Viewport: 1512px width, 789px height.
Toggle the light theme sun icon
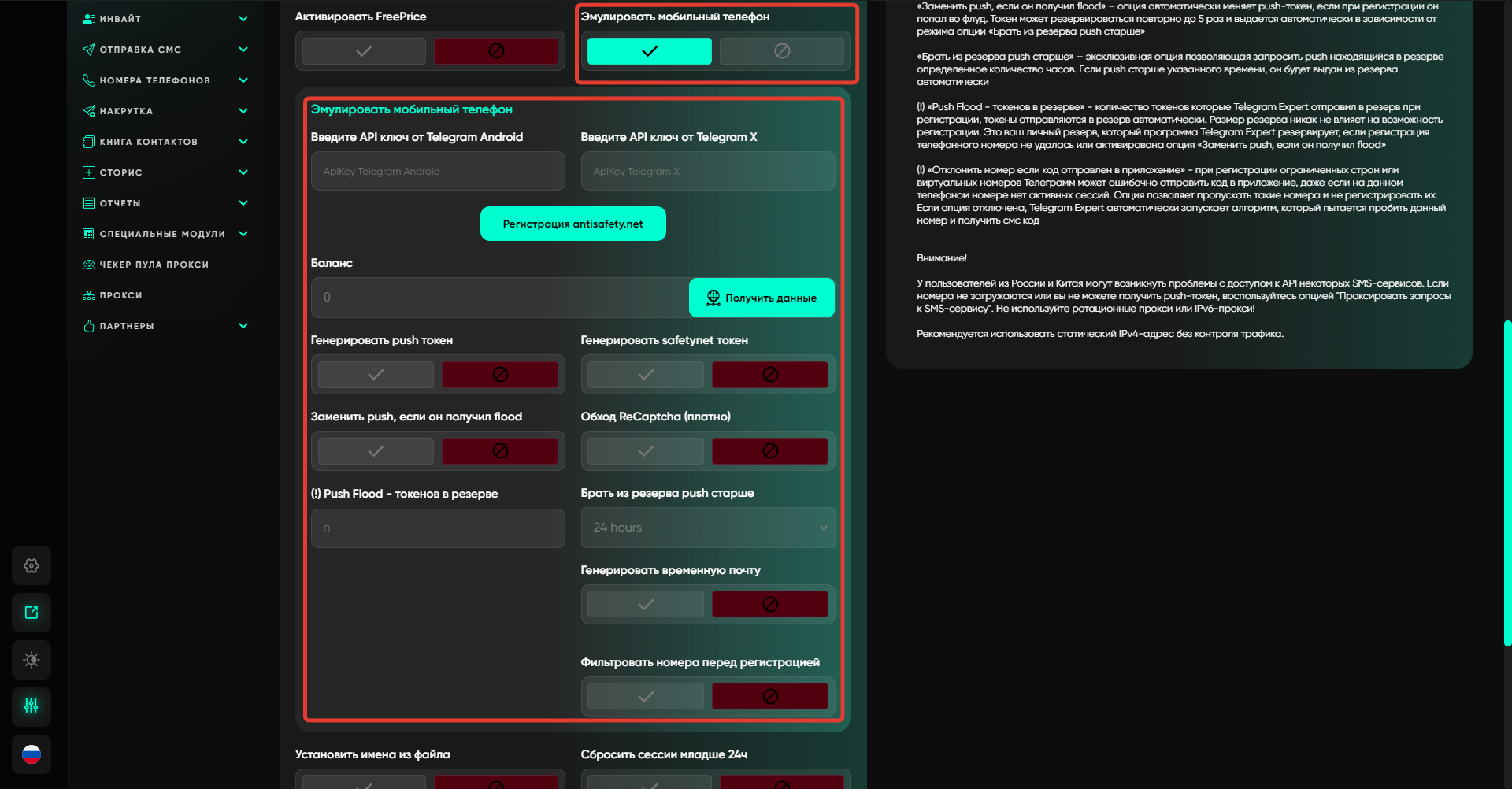[x=31, y=660]
